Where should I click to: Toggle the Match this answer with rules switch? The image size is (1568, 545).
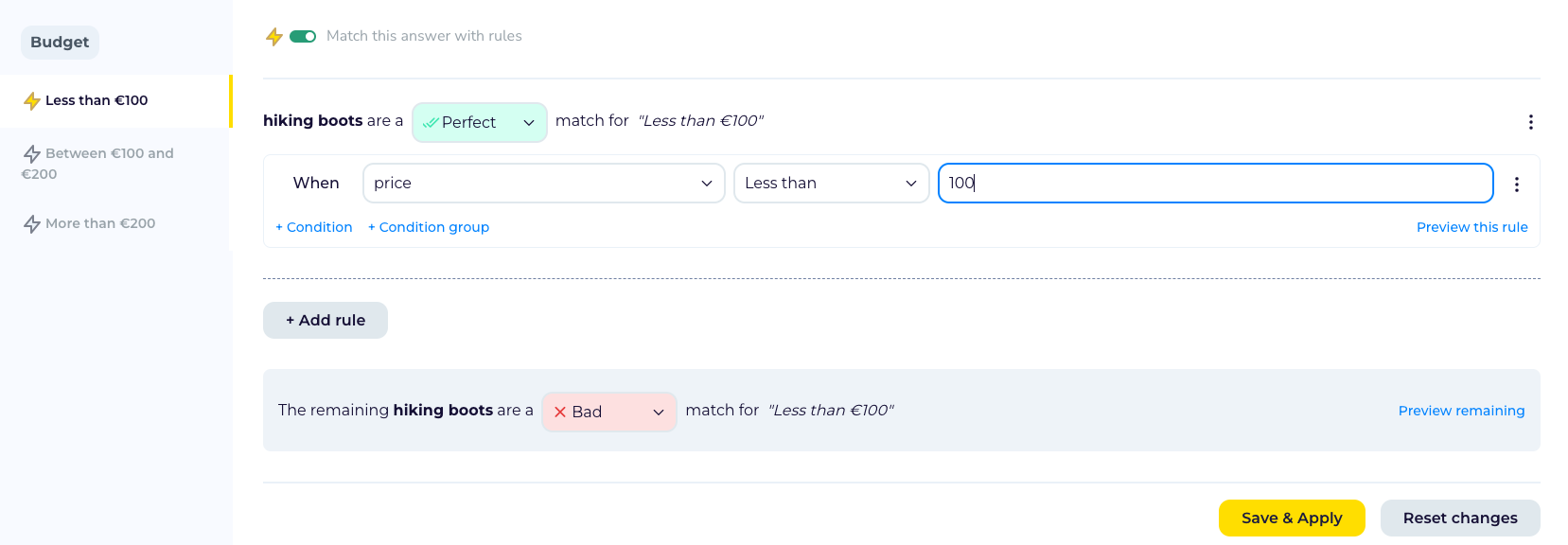click(x=303, y=37)
